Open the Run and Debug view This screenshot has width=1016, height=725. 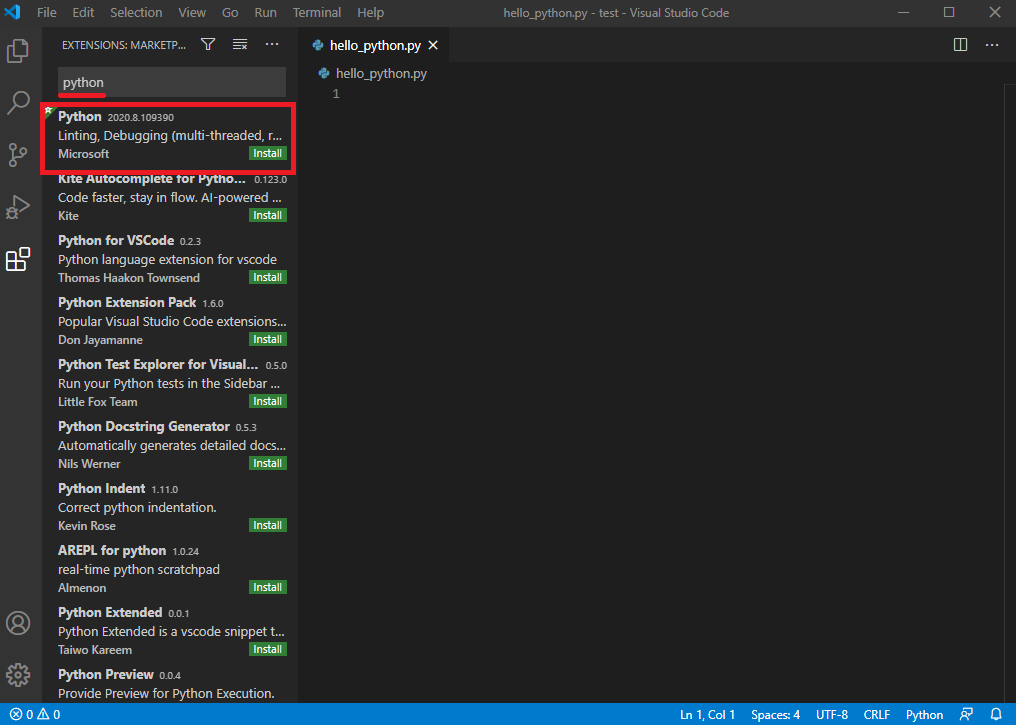[x=18, y=207]
